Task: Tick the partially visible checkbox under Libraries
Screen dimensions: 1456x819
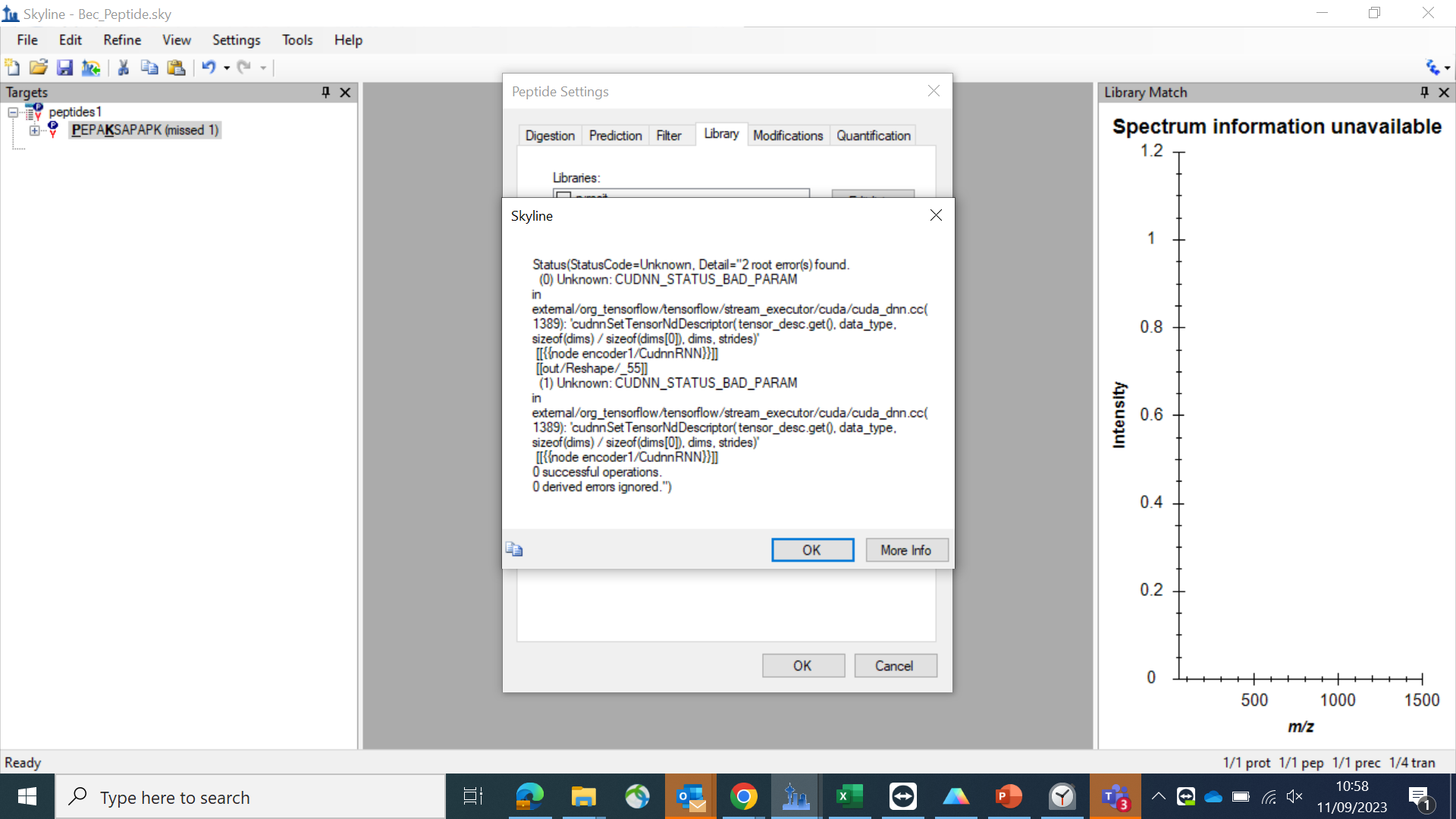Action: 563,195
